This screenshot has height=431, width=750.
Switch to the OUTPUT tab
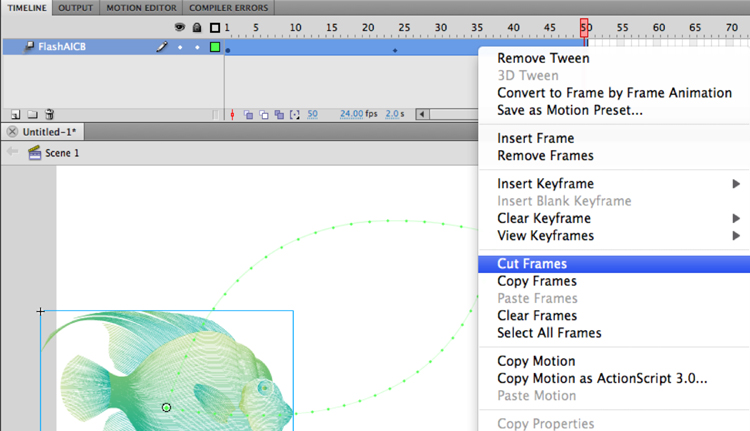click(x=76, y=8)
